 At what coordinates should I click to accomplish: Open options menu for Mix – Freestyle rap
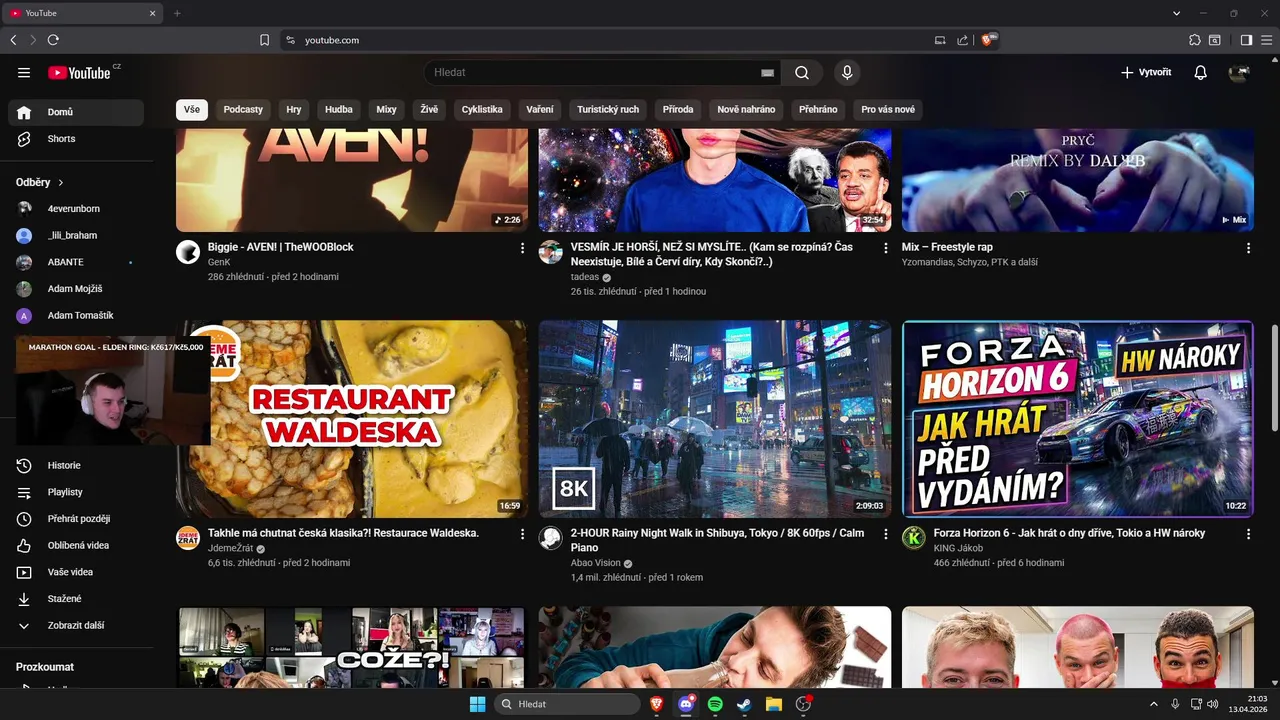tap(1248, 248)
